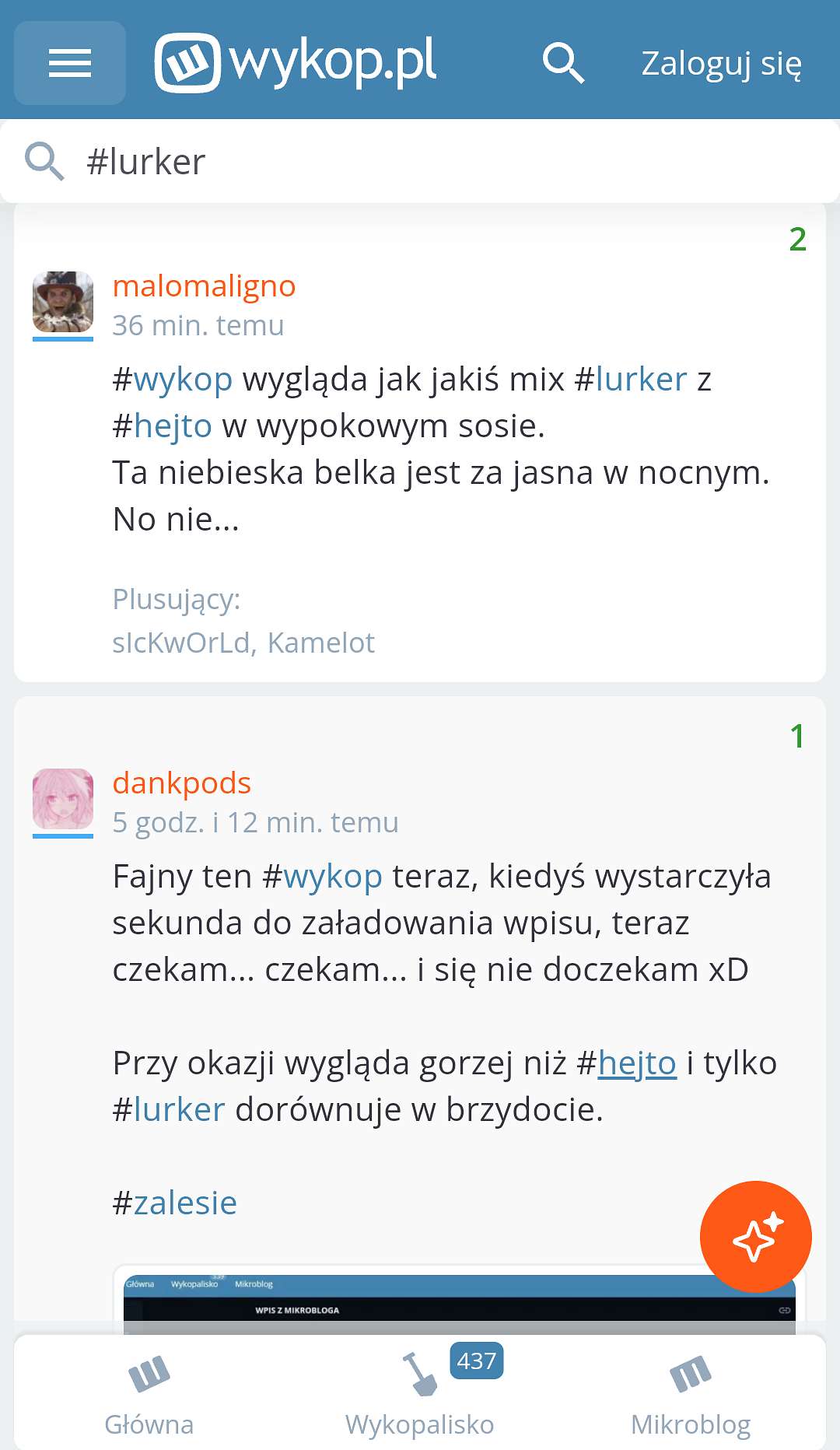The width and height of the screenshot is (840, 1450).
Task: Open dankpods' avatar image
Action: 63,799
